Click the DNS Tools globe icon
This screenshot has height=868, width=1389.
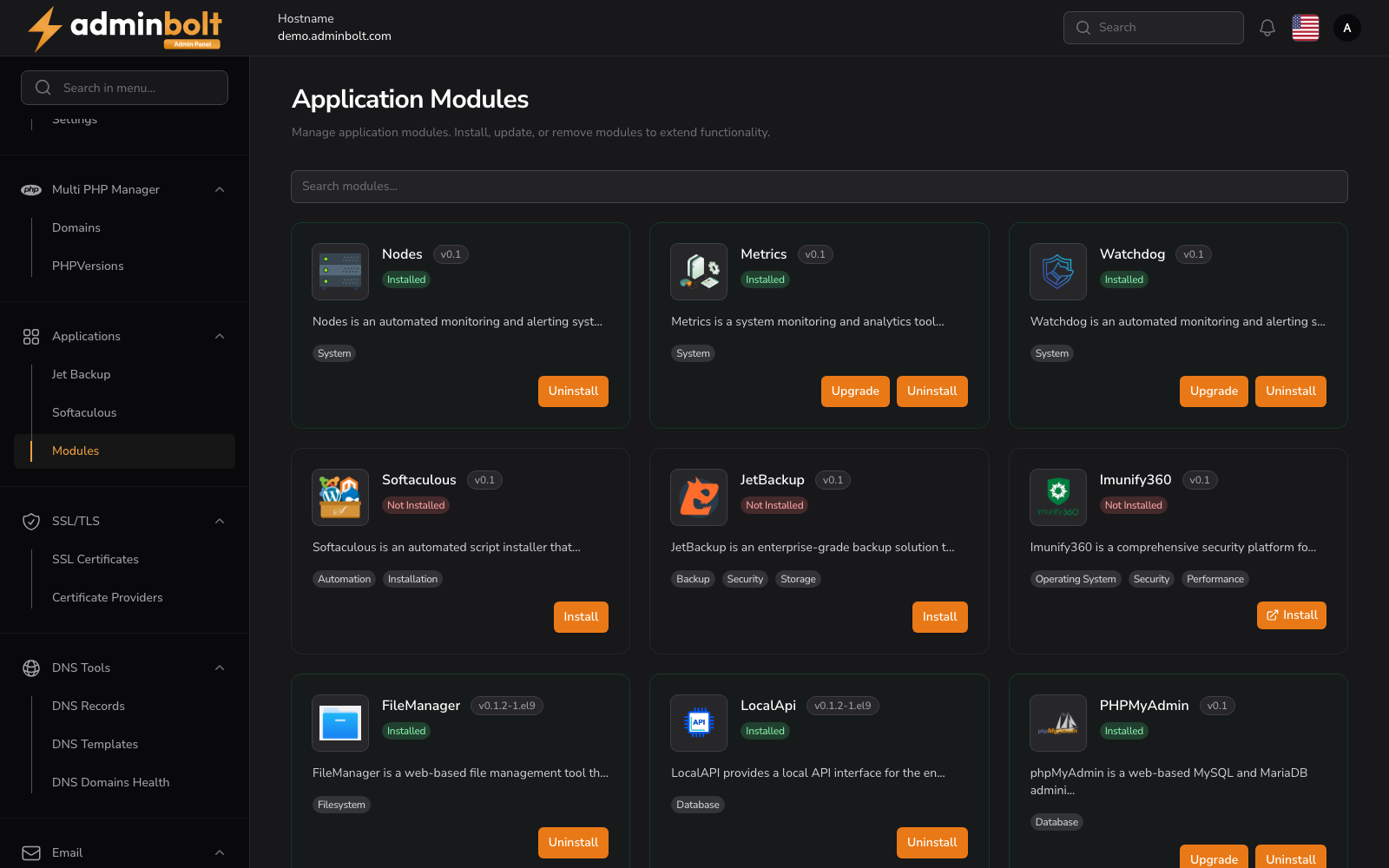point(31,667)
